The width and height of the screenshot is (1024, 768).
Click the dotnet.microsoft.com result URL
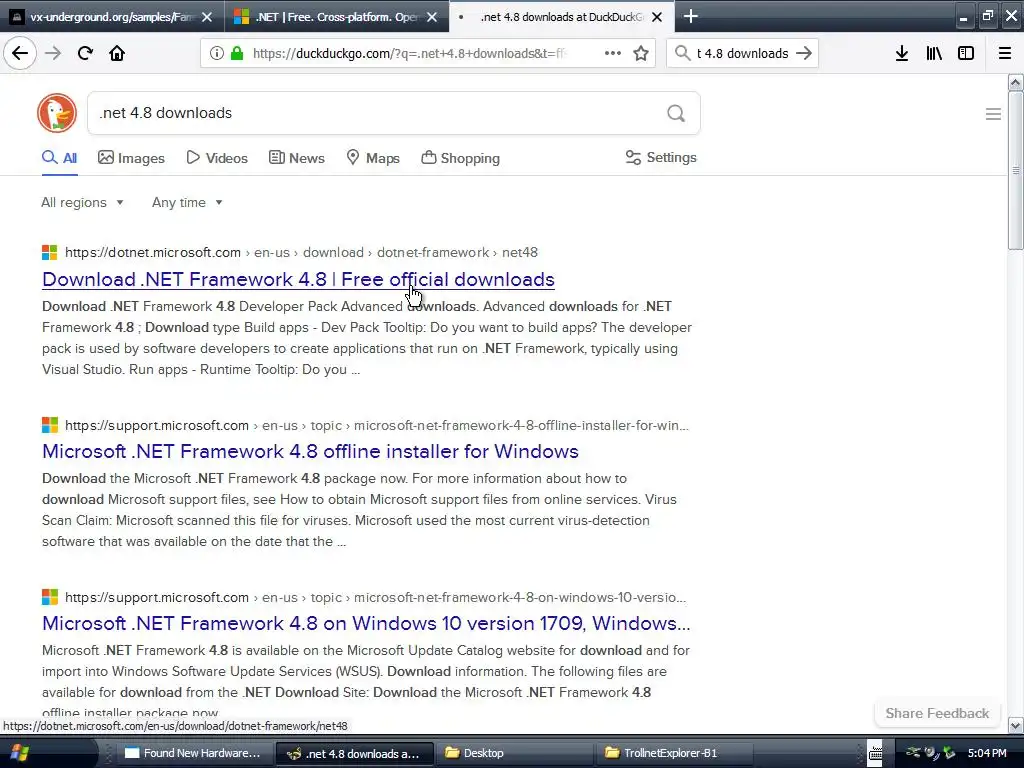point(302,252)
